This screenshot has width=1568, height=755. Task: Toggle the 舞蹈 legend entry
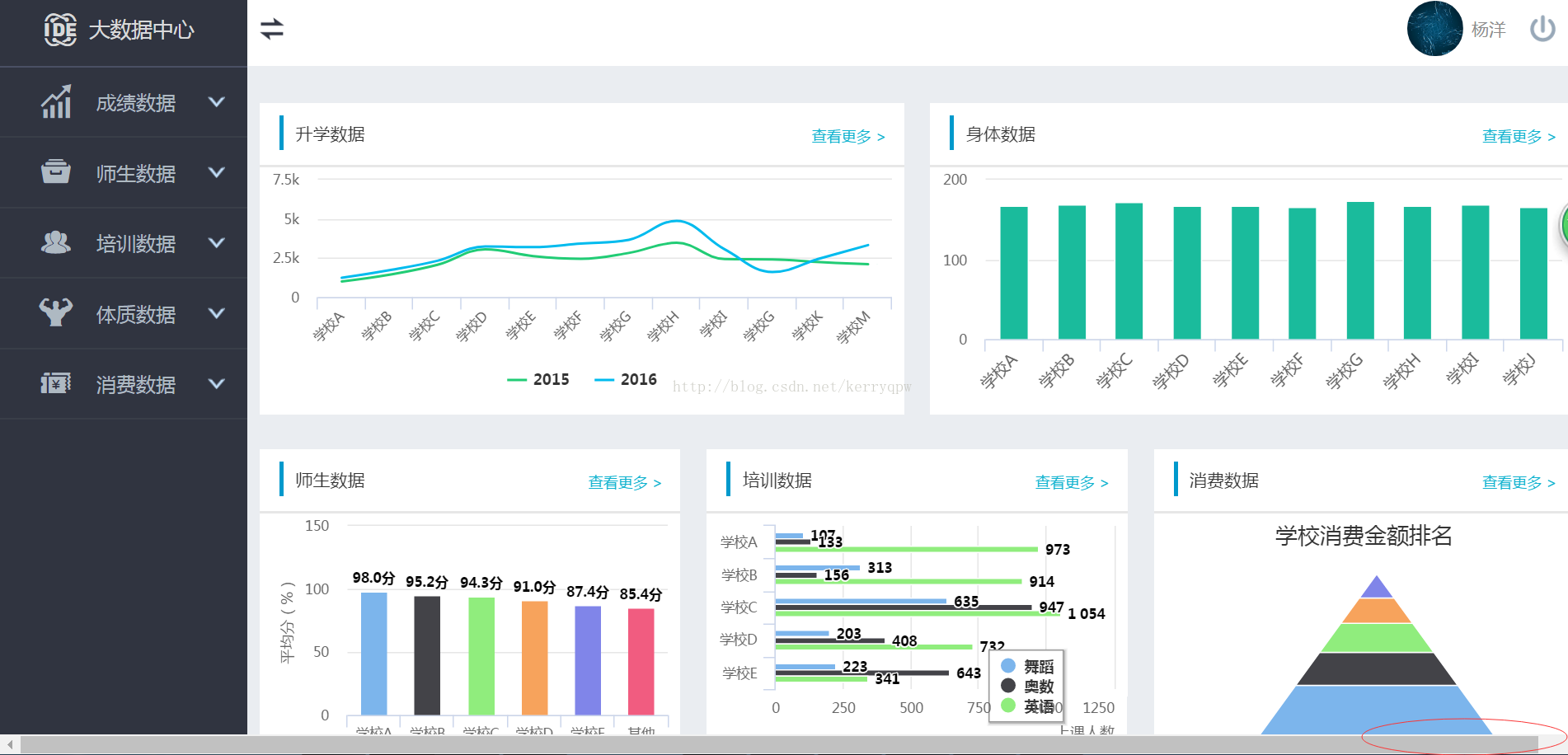1027,666
